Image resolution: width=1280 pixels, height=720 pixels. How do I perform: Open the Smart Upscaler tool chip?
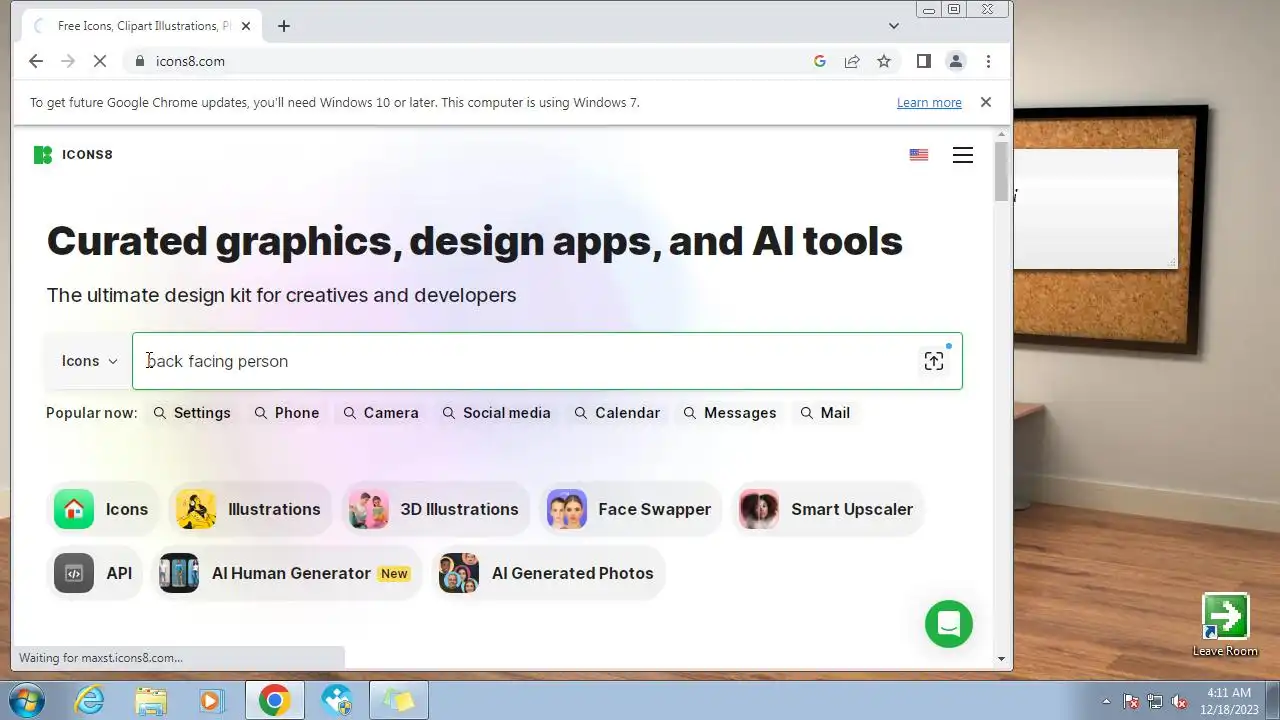coord(826,509)
